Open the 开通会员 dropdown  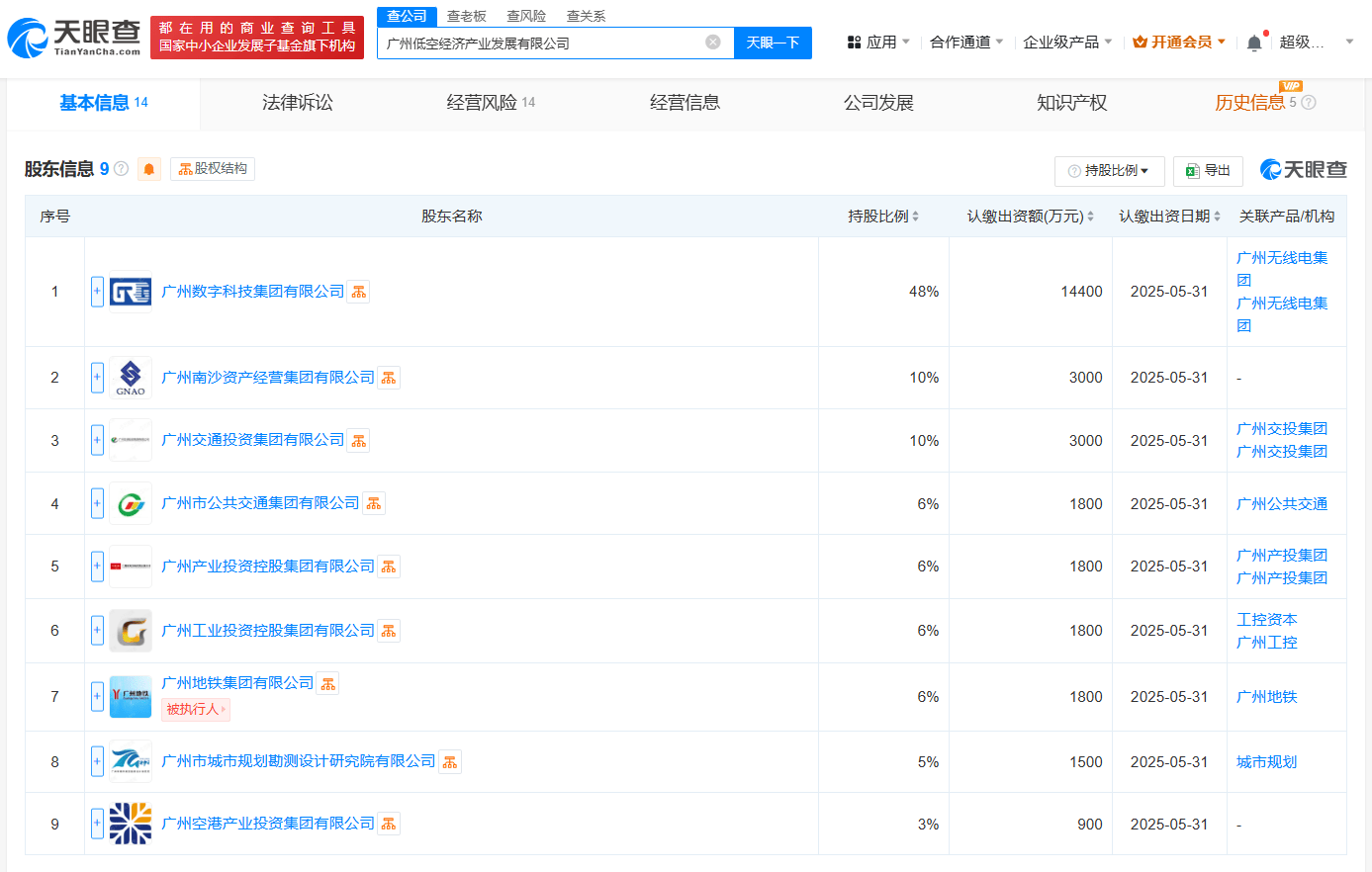tap(1179, 43)
